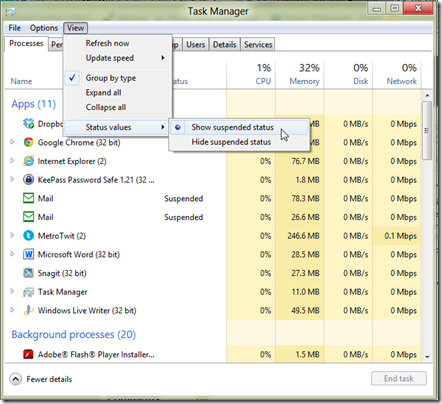Screen dimensions: 442x404
Task: Click the 76.7 MB memory value
Action: click(x=305, y=161)
